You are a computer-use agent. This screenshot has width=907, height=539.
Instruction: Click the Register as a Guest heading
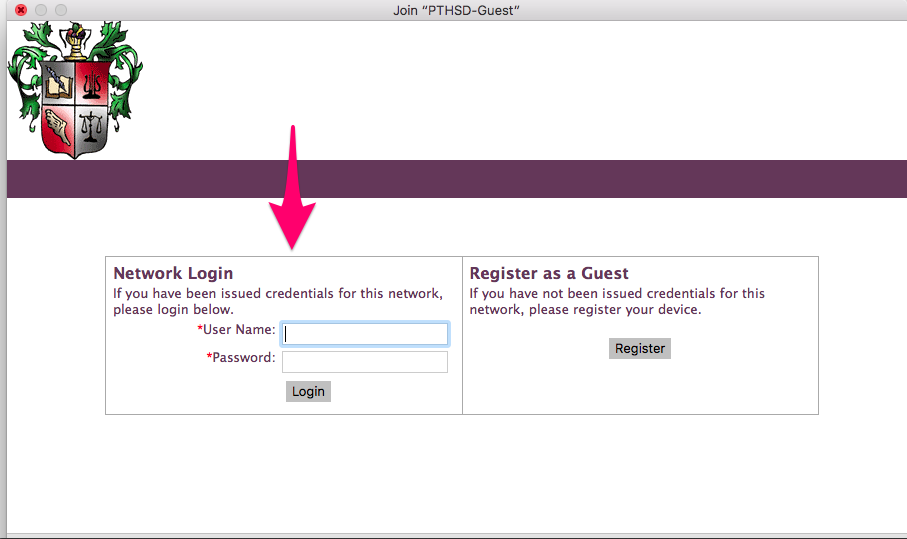[549, 273]
